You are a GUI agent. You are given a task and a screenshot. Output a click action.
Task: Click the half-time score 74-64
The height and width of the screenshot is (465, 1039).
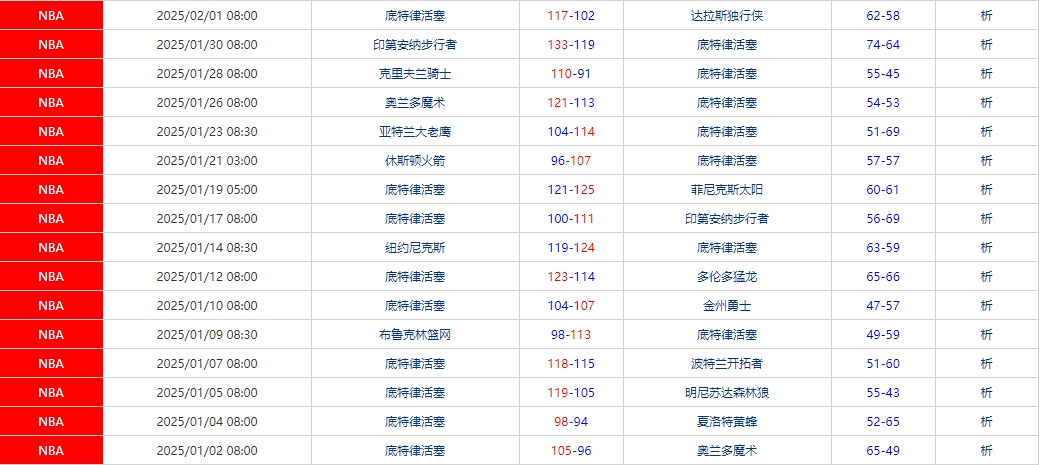coord(883,45)
